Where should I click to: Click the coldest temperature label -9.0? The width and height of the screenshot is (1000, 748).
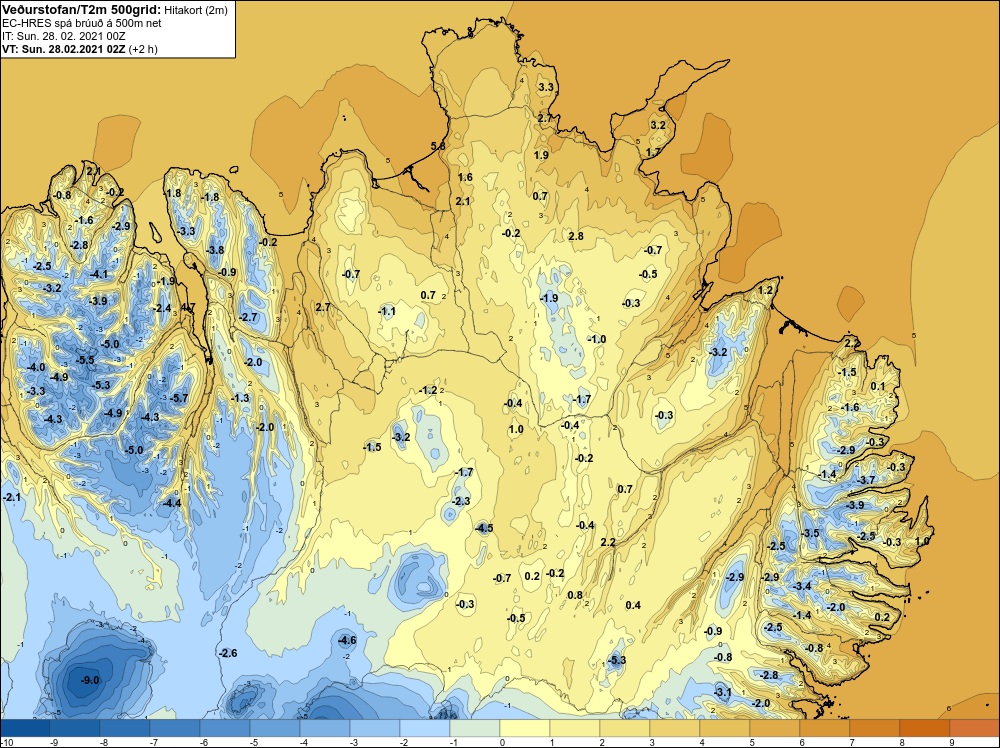pyautogui.click(x=91, y=680)
